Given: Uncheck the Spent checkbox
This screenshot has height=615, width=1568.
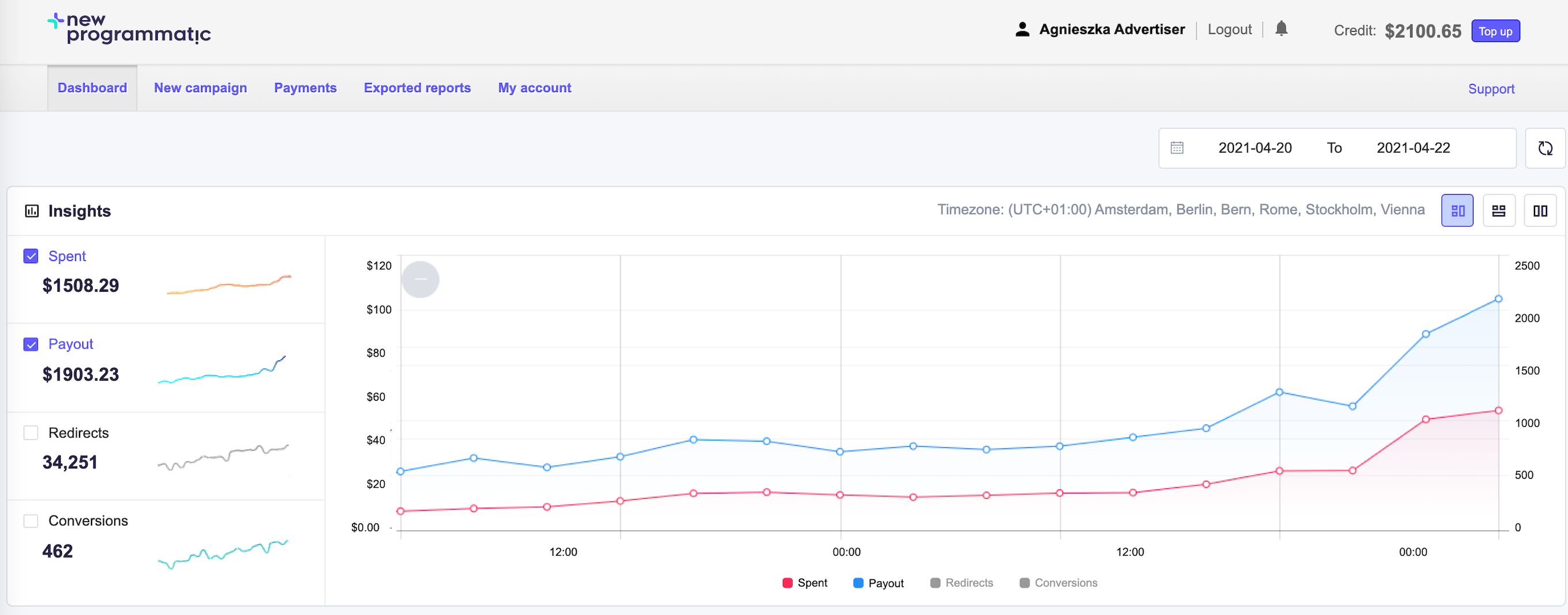Looking at the screenshot, I should [x=31, y=256].
